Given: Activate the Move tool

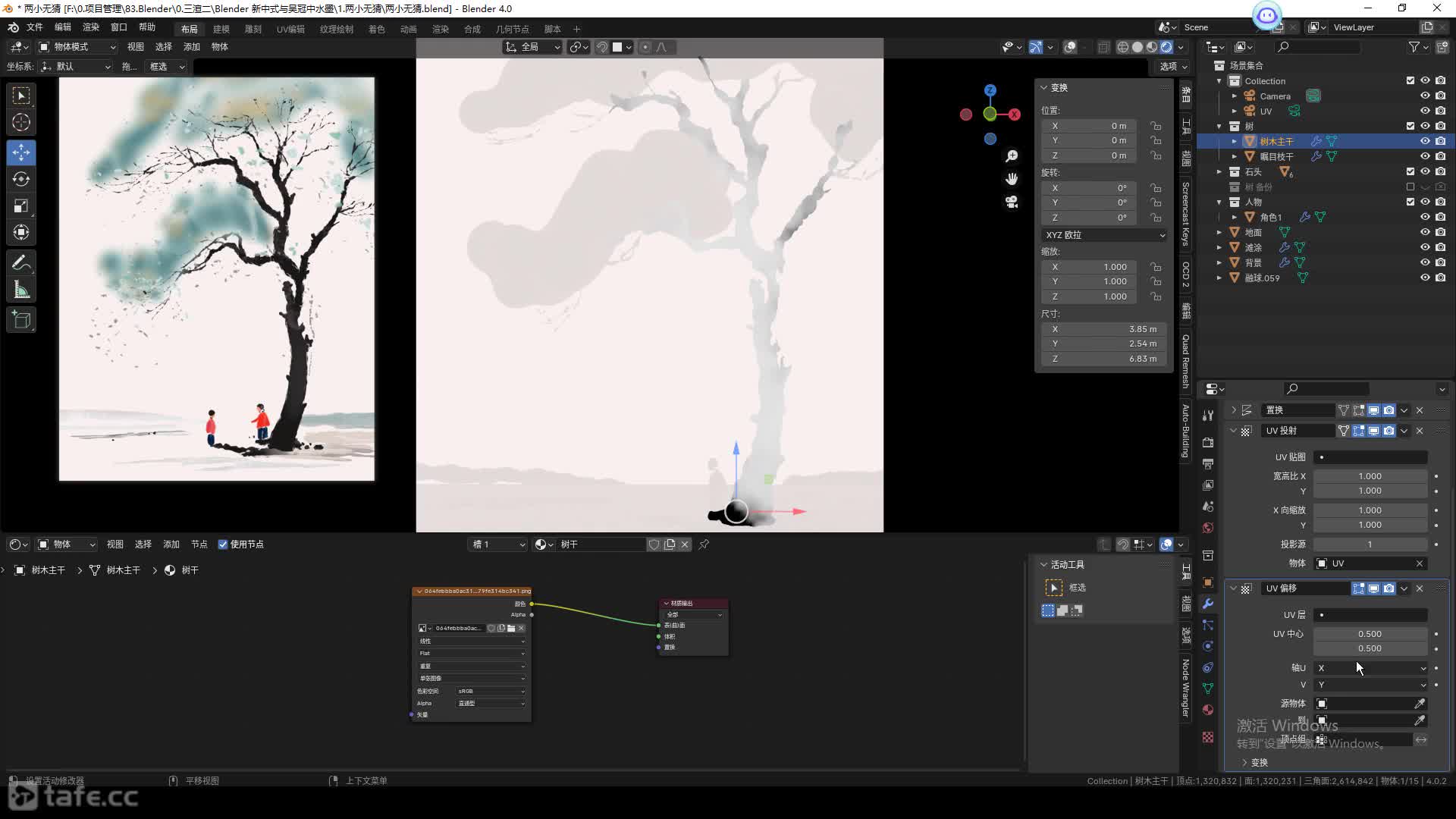Looking at the screenshot, I should 21,152.
